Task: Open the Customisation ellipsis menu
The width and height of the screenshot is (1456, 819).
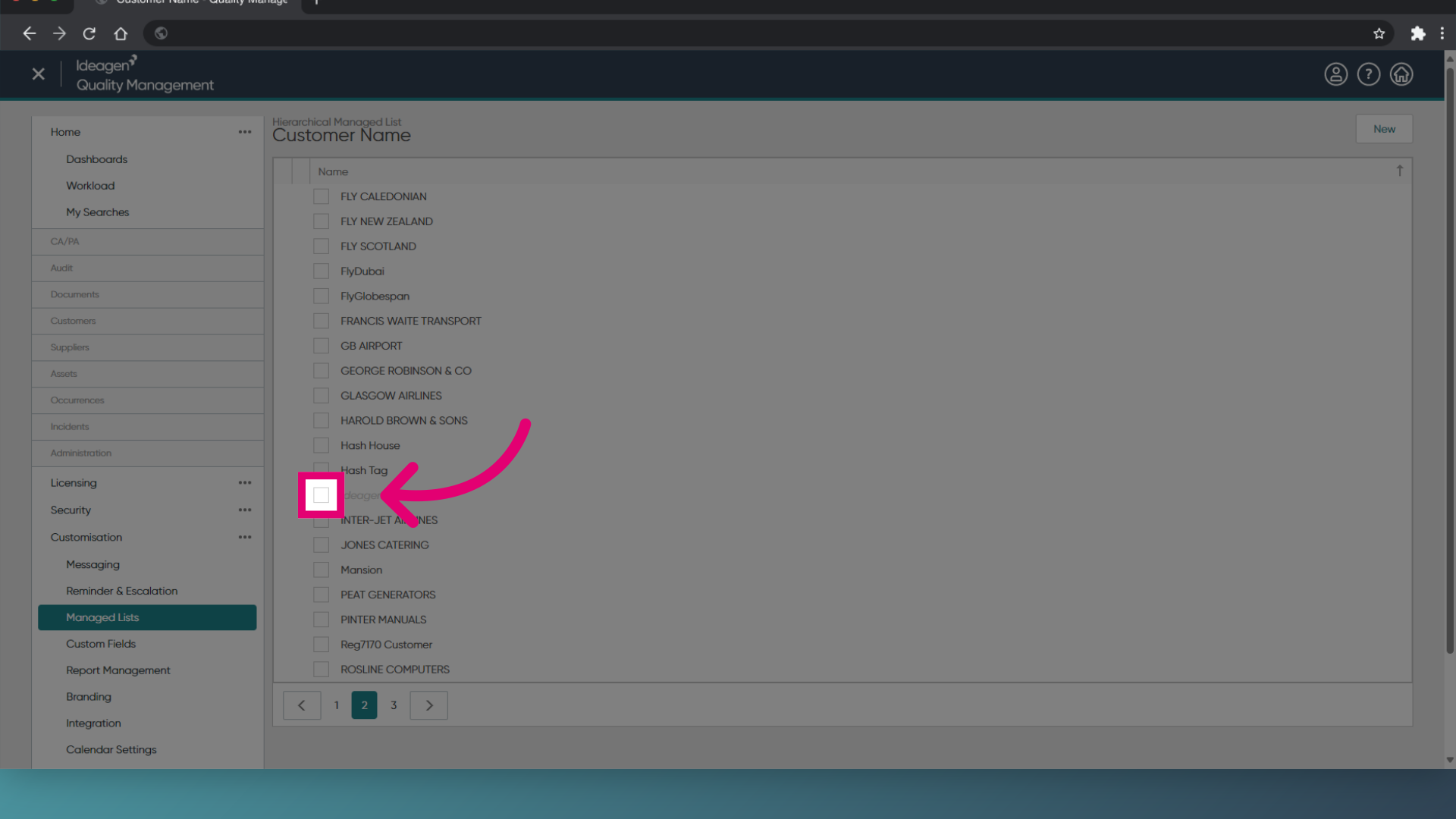Action: click(x=244, y=538)
